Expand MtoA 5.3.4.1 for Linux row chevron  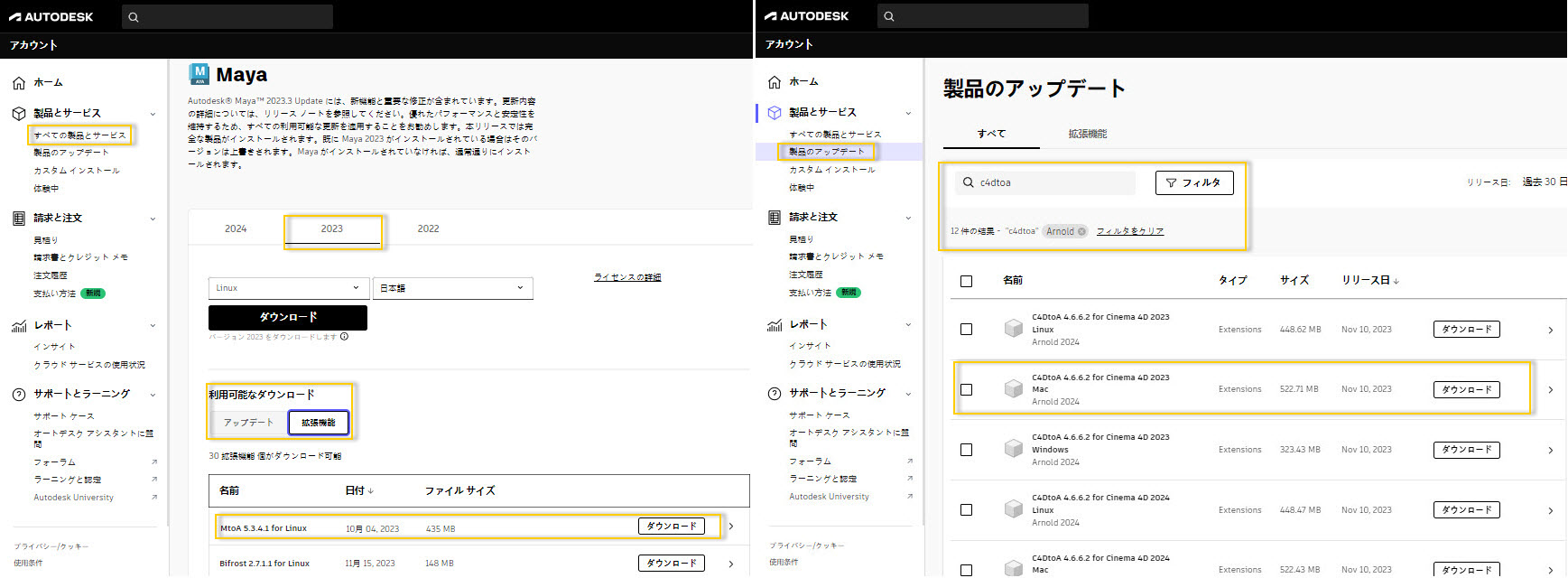pyautogui.click(x=731, y=527)
